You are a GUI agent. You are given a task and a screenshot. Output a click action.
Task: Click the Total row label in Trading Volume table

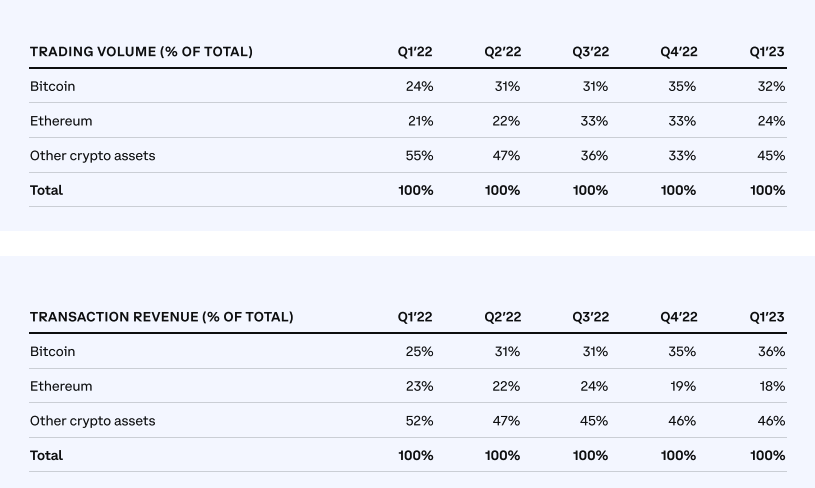click(x=46, y=190)
